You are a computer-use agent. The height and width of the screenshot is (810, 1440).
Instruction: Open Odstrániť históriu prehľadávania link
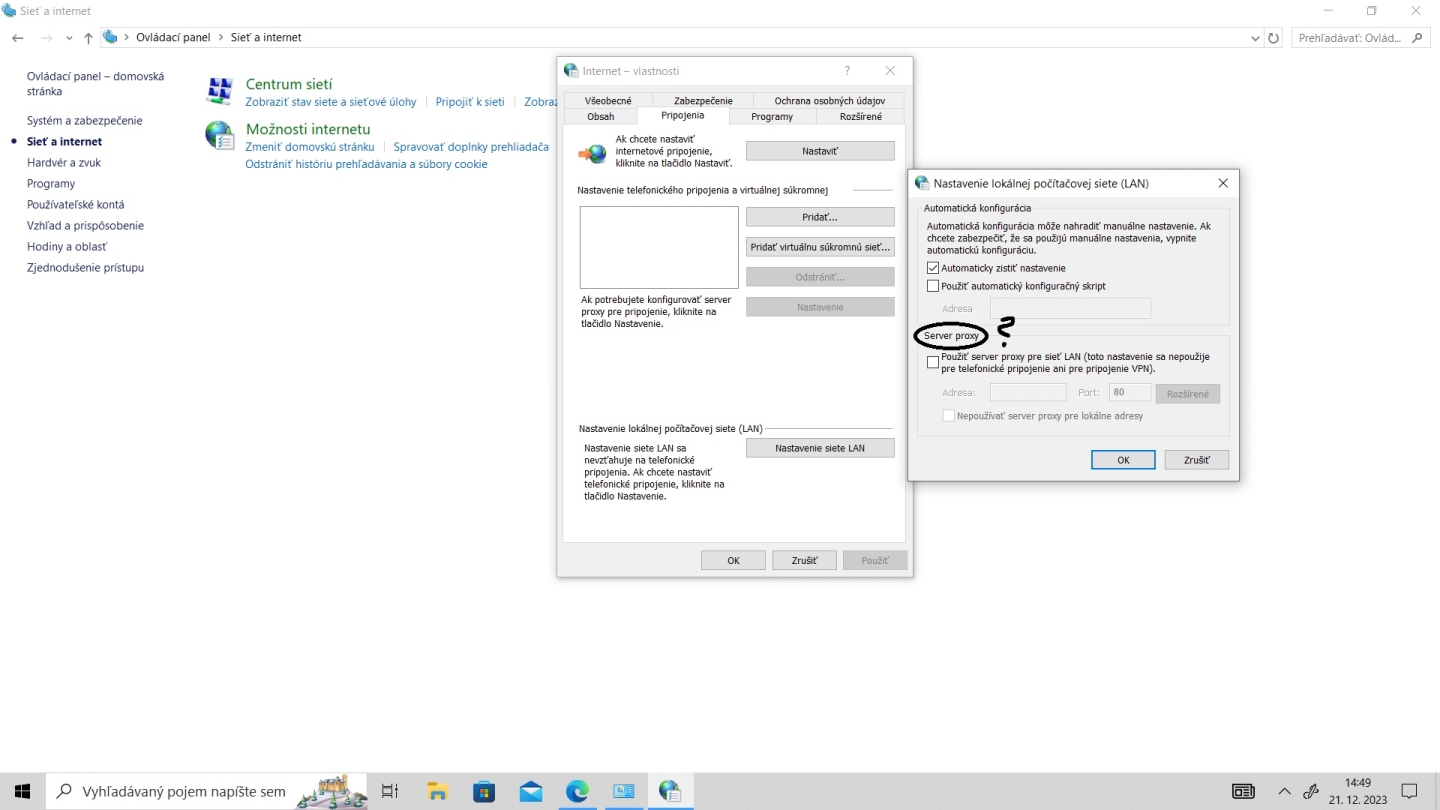pos(366,164)
